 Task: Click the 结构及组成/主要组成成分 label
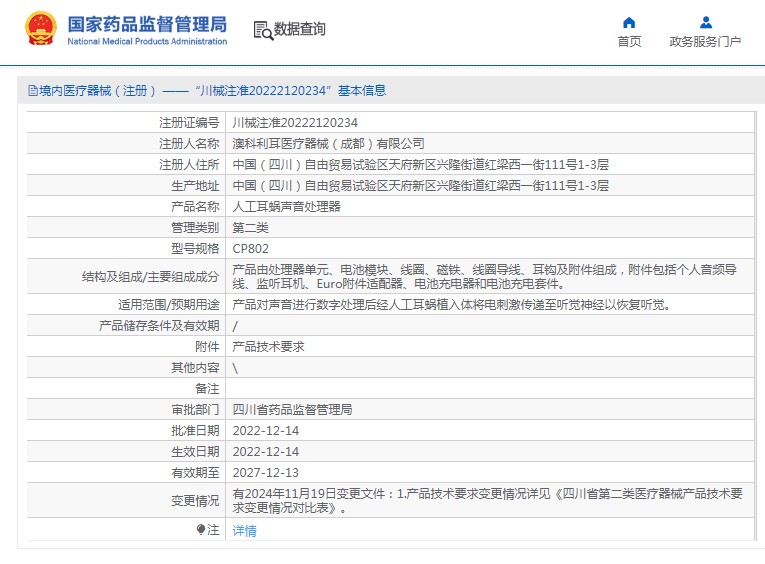coord(150,277)
